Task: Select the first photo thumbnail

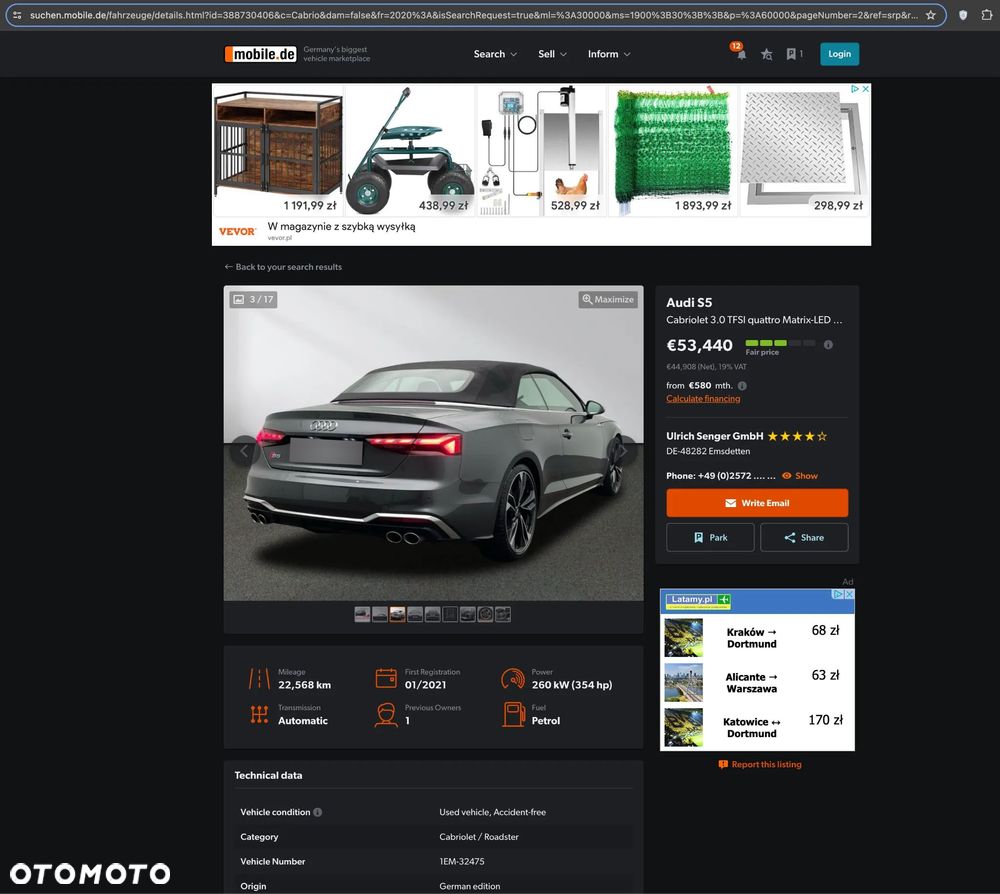Action: (362, 615)
